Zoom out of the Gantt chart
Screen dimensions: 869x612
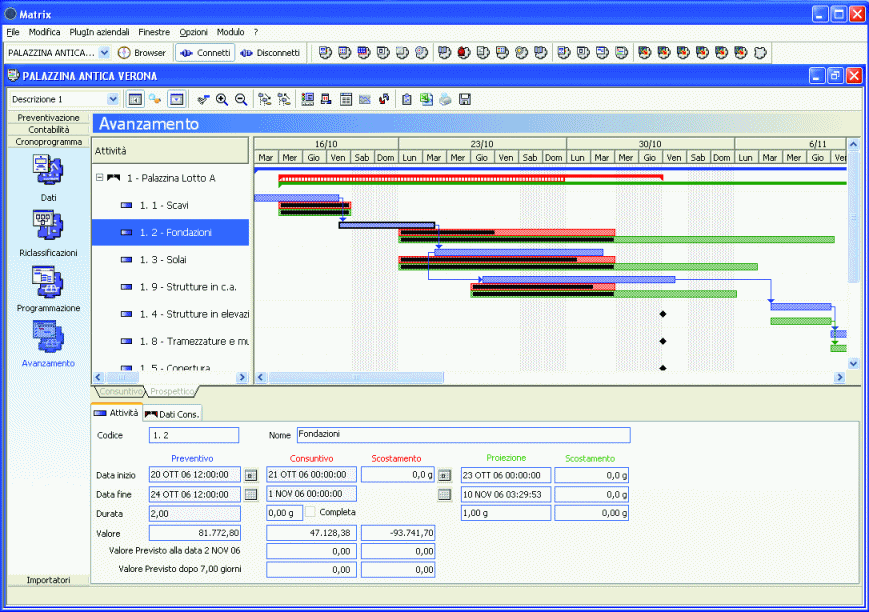click(x=241, y=99)
